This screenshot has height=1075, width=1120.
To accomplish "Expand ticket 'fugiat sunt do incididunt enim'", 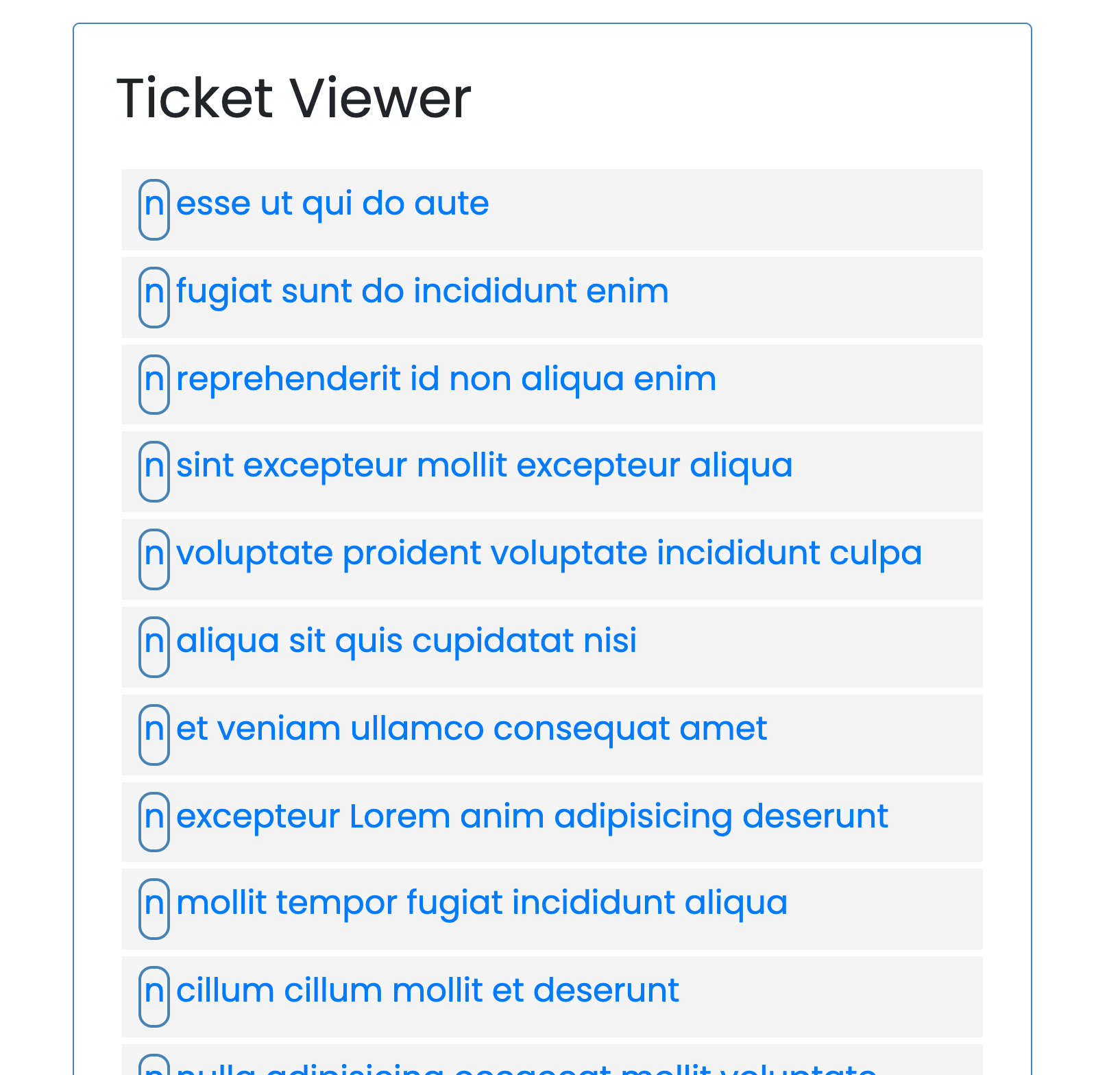I will point(422,291).
